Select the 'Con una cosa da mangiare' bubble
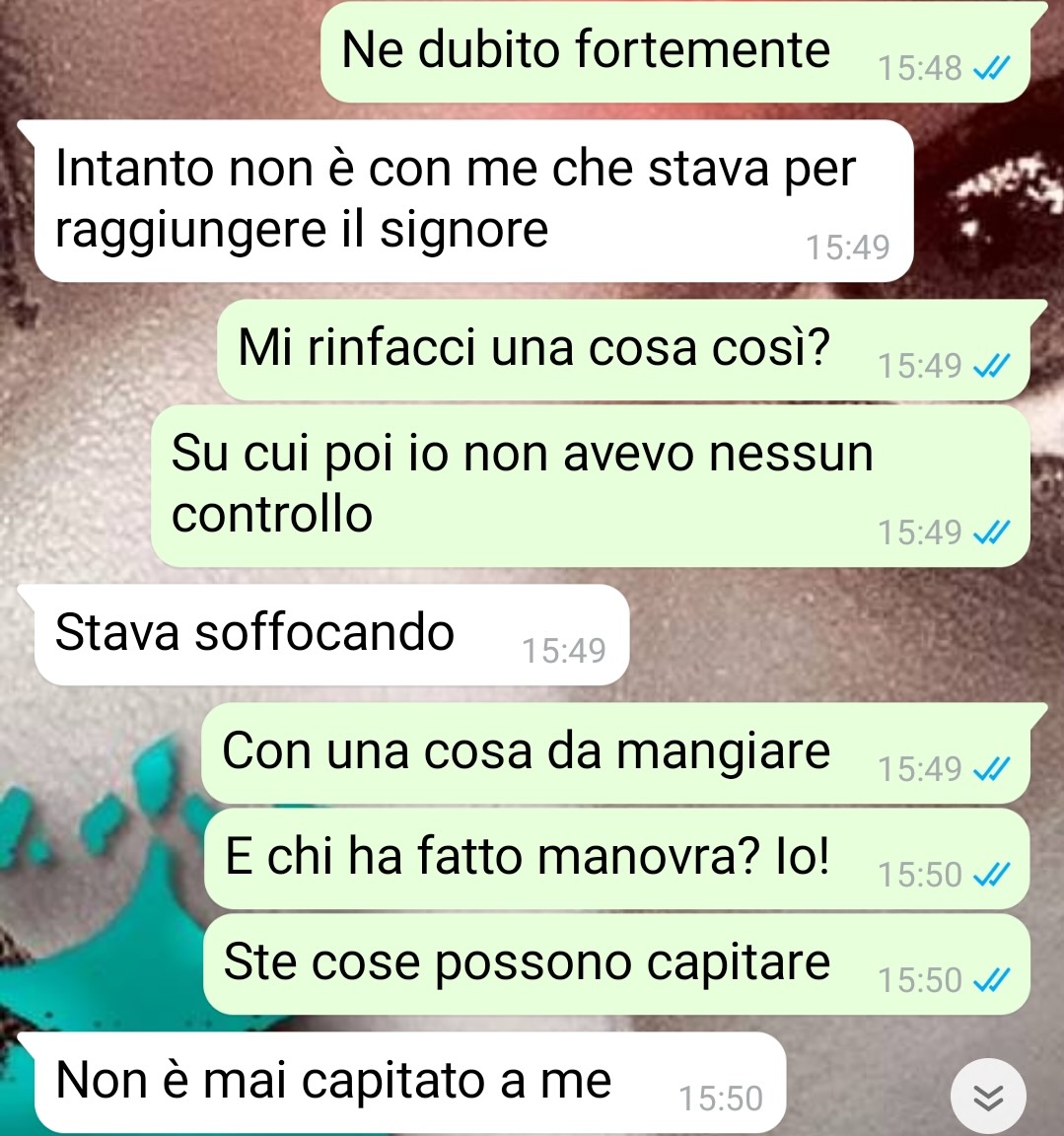Screen dimensions: 1064x1136 pyautogui.click(x=615, y=752)
